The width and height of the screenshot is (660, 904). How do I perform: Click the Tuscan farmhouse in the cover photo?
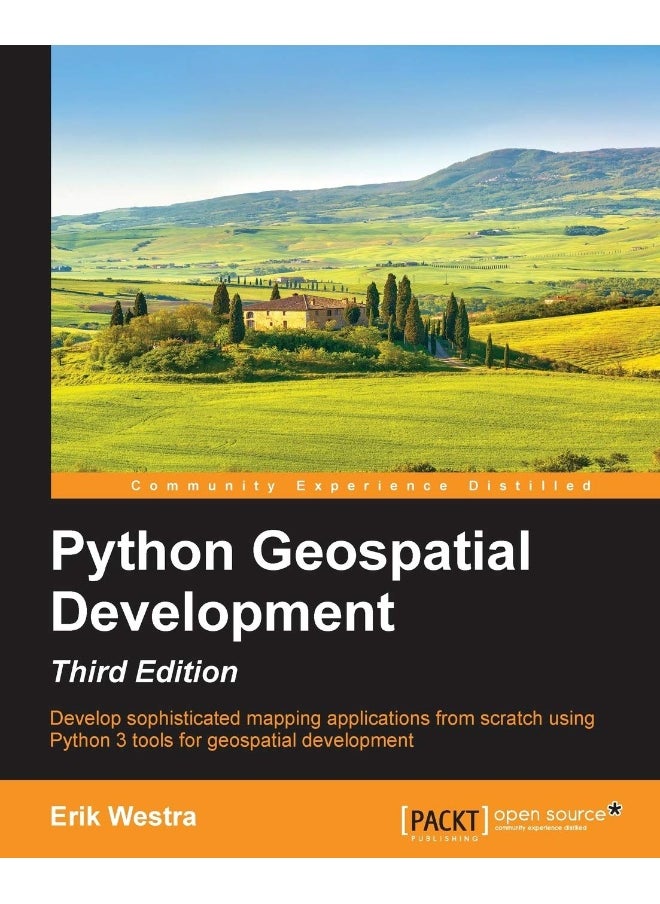click(x=304, y=311)
